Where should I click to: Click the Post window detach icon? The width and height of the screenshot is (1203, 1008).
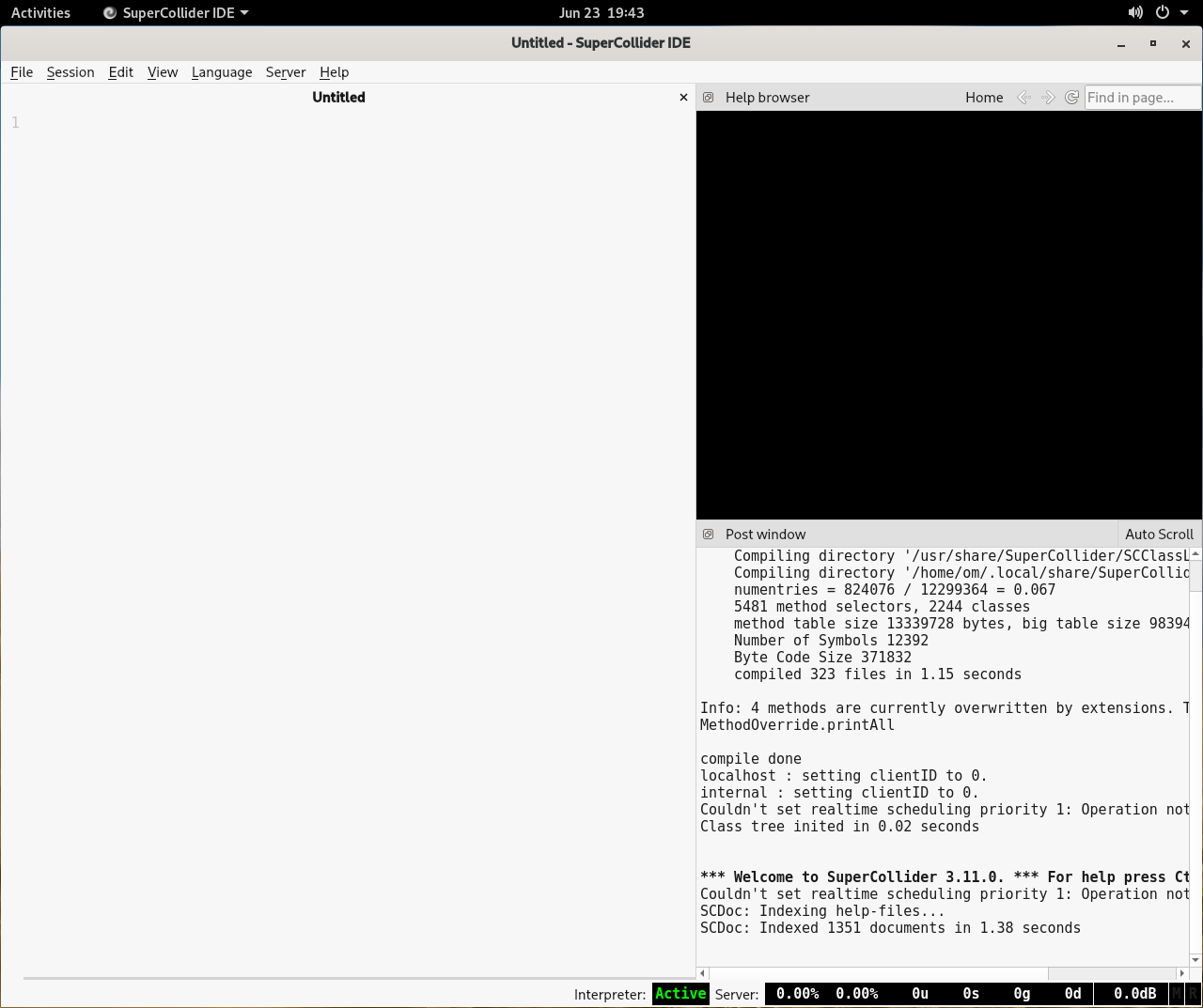tap(708, 534)
